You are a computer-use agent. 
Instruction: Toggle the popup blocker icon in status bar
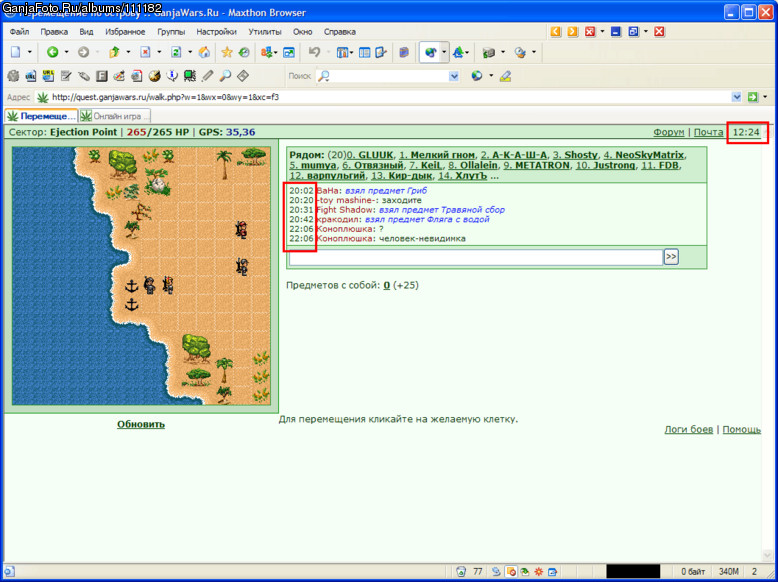tap(510, 571)
